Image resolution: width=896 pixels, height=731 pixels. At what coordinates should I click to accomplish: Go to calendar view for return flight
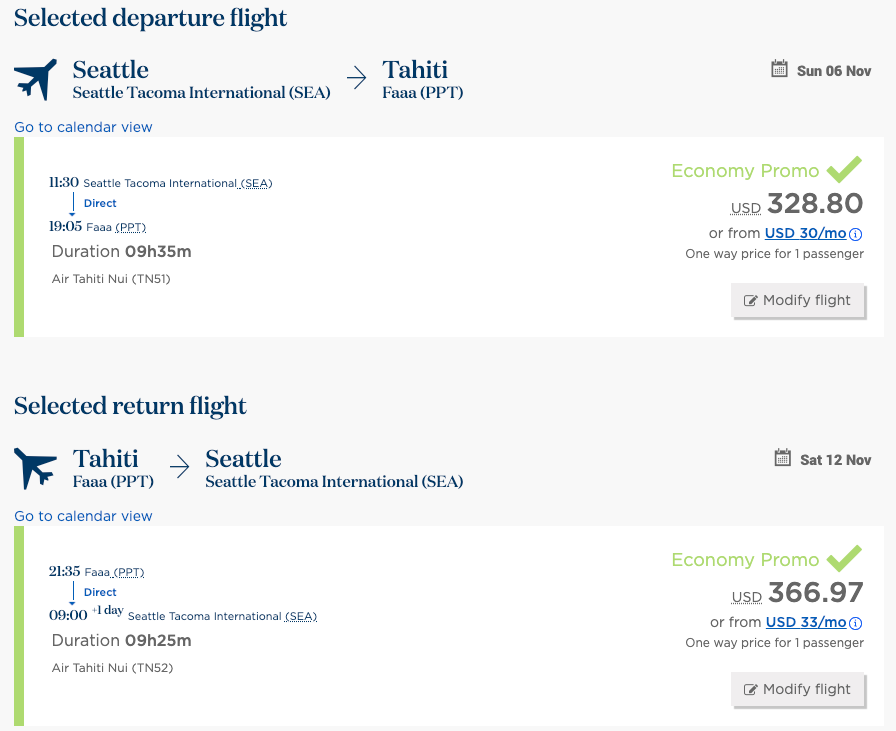[83, 516]
